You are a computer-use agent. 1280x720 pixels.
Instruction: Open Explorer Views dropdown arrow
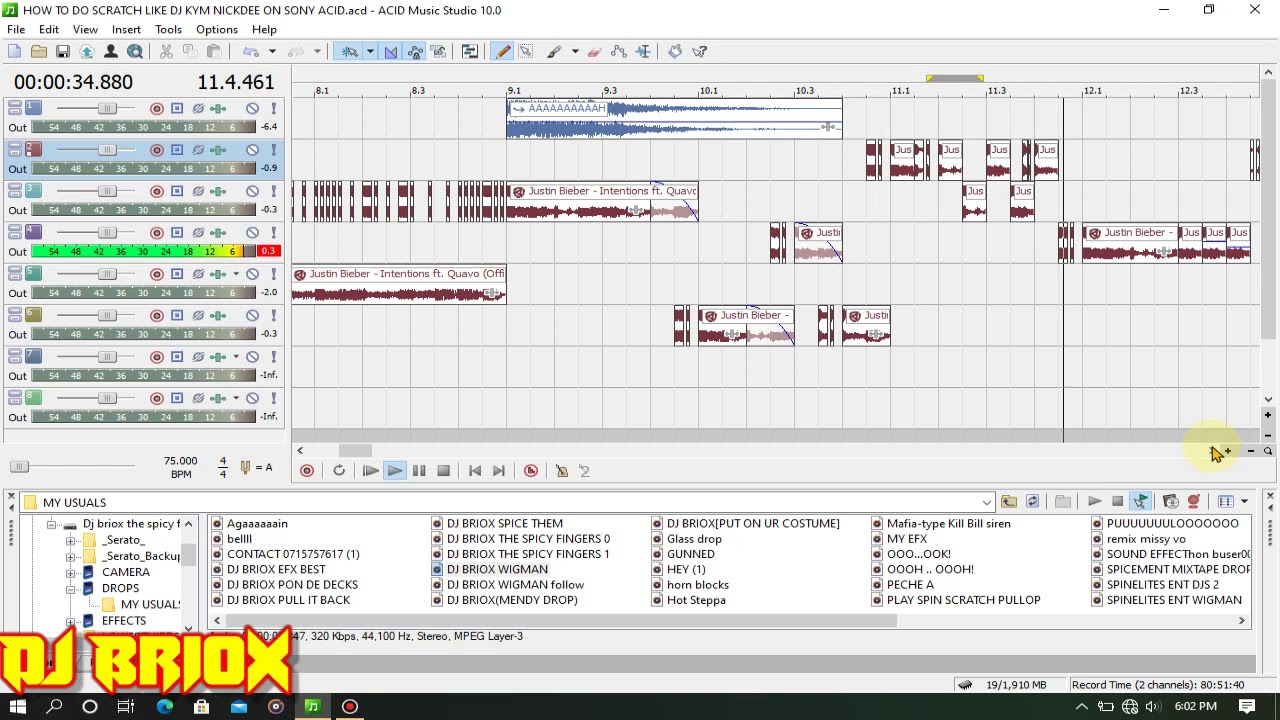(1244, 502)
